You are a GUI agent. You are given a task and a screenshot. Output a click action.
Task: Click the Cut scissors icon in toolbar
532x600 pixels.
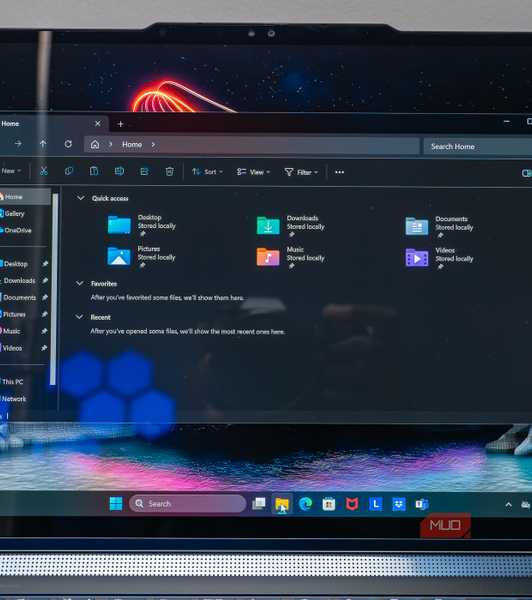pos(44,171)
